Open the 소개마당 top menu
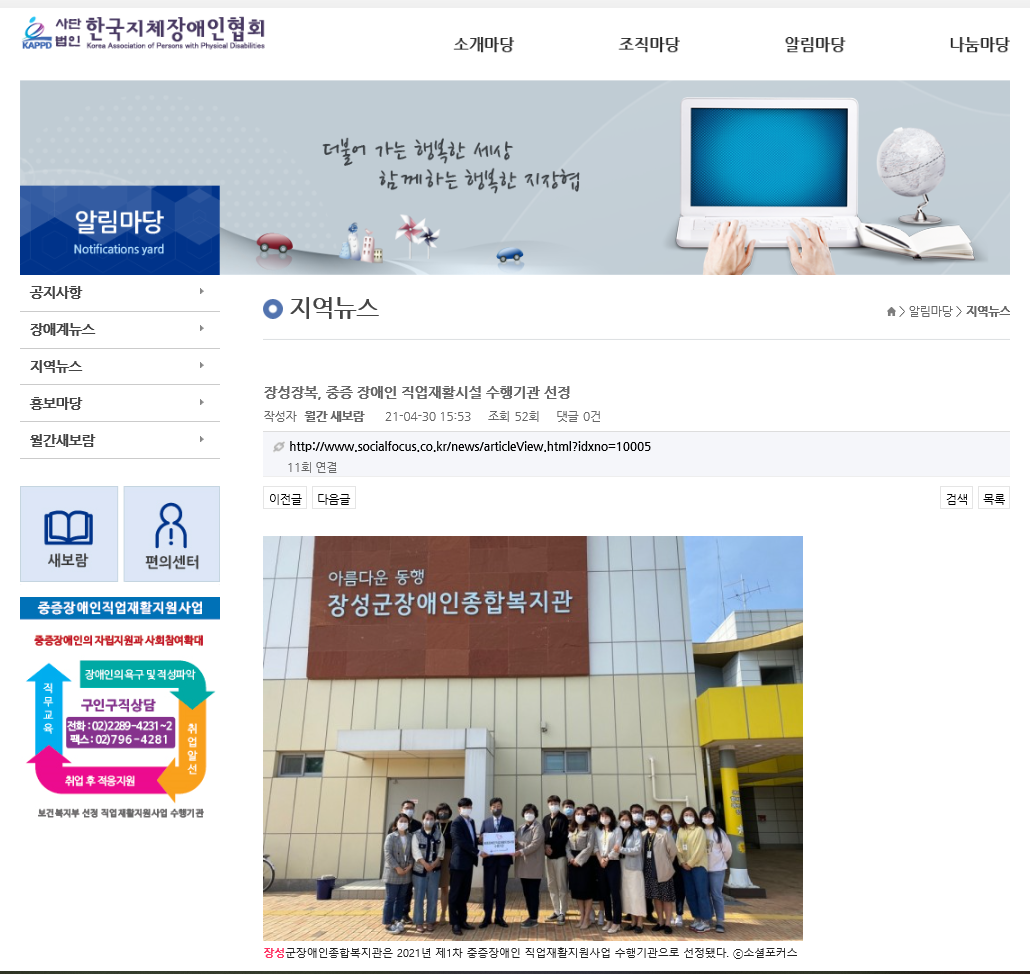This screenshot has width=1030, height=974. tap(483, 44)
